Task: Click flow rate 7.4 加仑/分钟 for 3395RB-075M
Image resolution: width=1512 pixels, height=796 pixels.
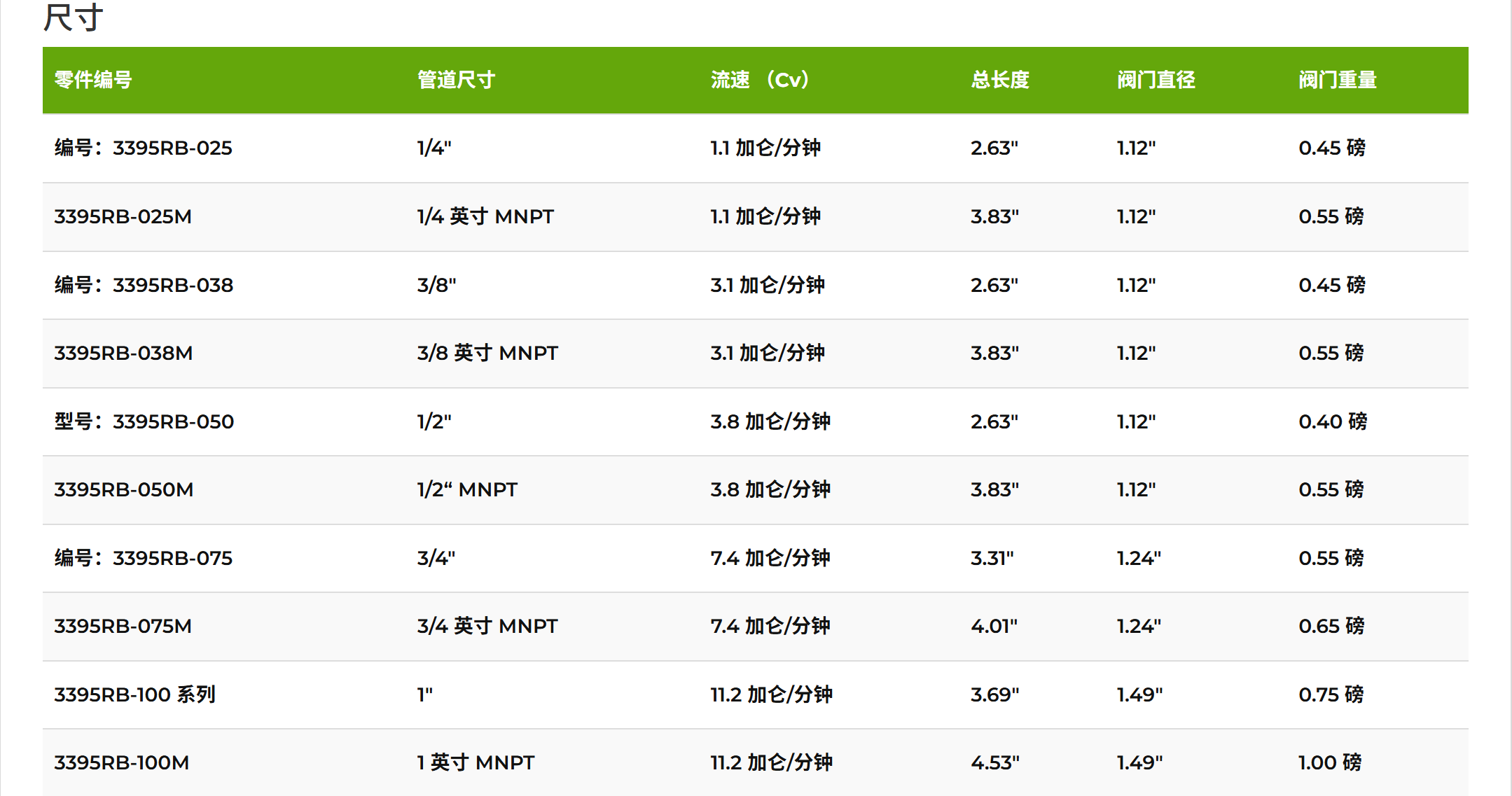Action: coord(770,626)
